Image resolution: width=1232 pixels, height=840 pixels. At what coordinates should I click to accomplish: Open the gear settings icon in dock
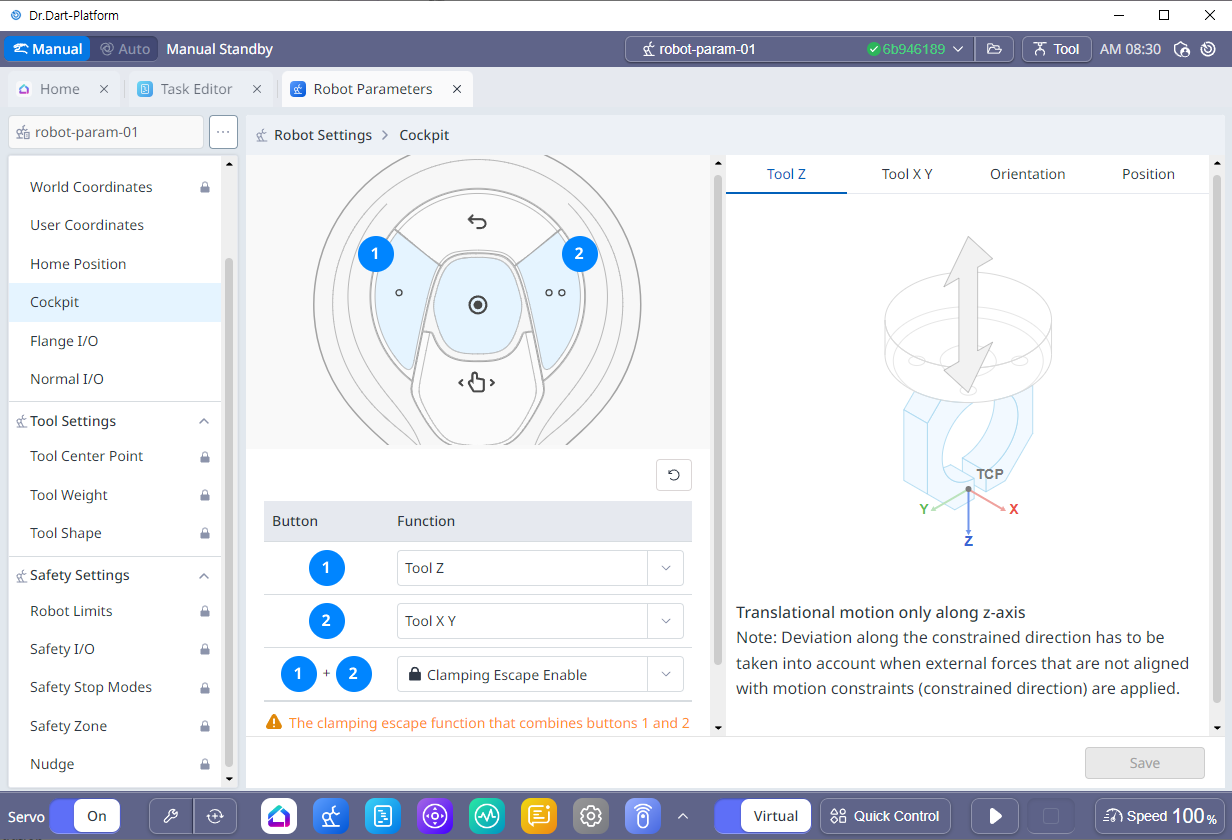[590, 816]
